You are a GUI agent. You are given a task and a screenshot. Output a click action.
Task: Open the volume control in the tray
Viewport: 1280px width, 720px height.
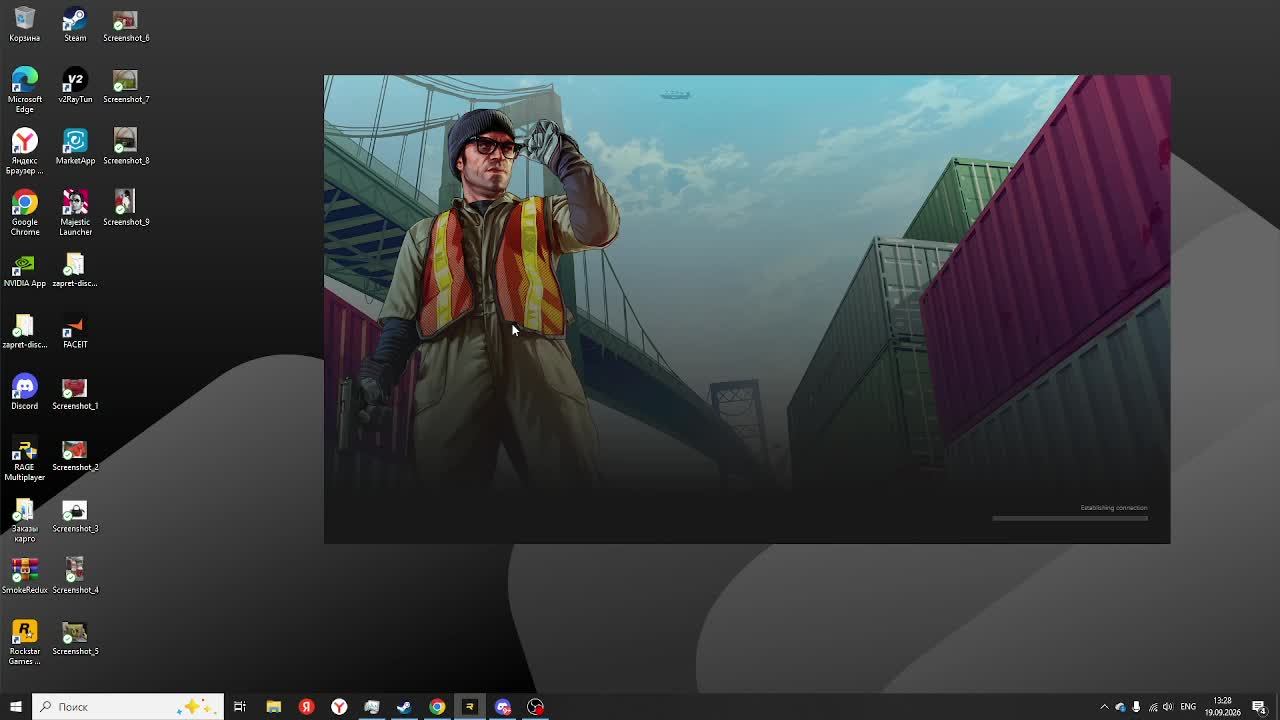[1167, 707]
